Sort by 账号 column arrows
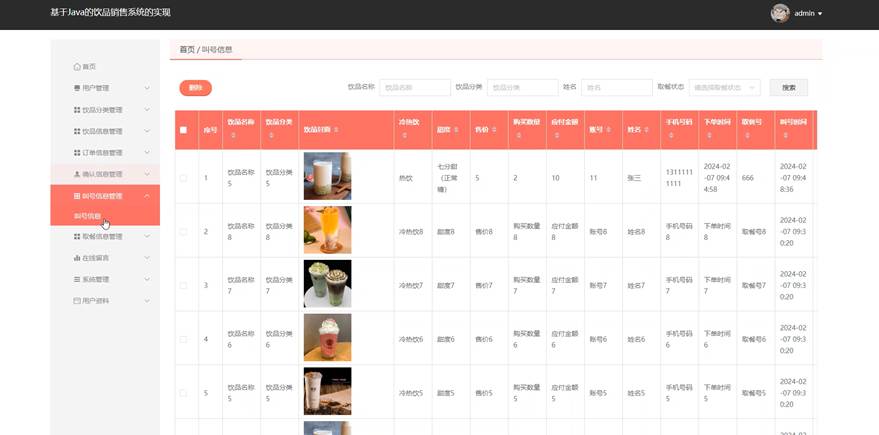 pyautogui.click(x=609, y=130)
